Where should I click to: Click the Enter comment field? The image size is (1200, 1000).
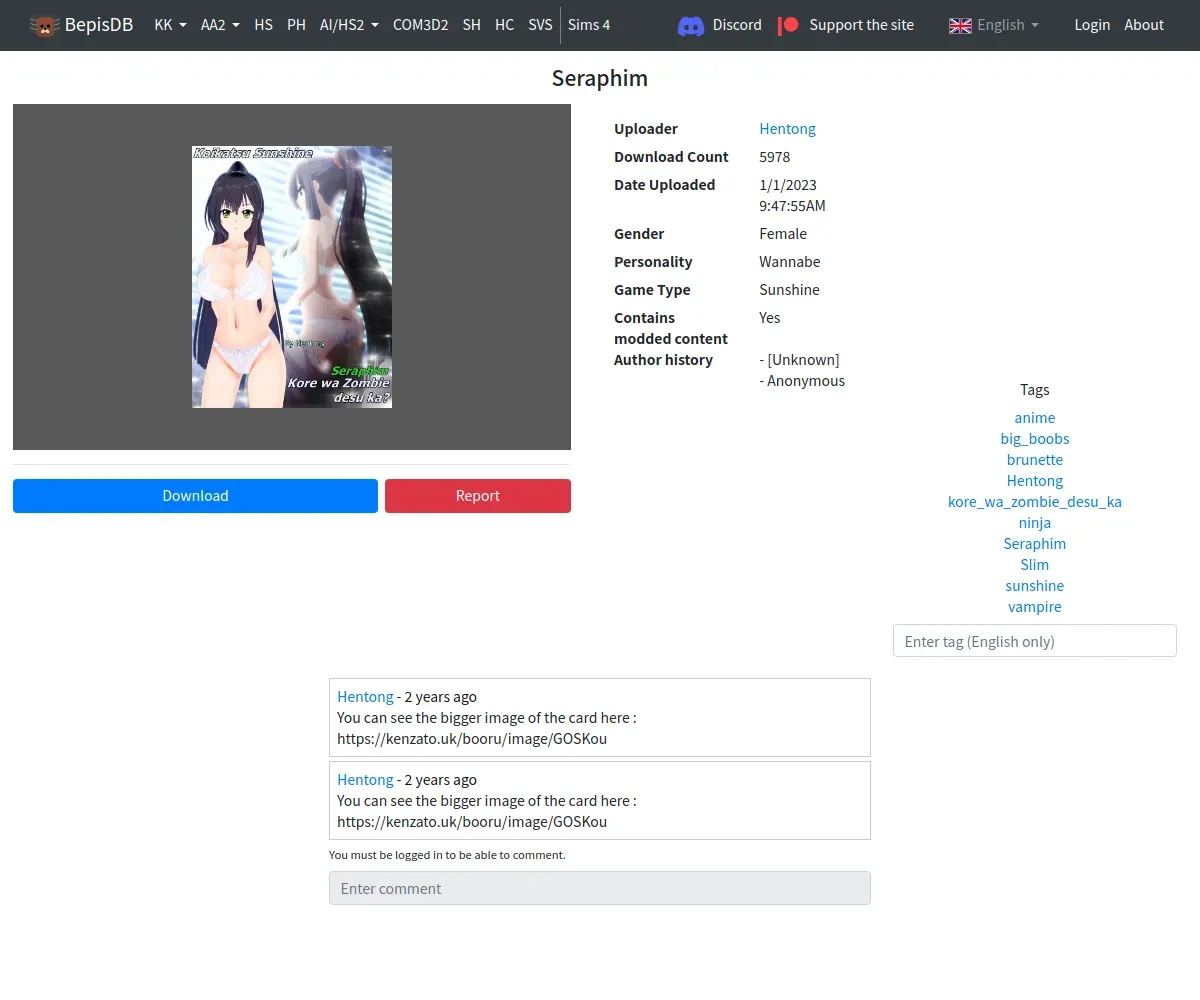(x=600, y=888)
